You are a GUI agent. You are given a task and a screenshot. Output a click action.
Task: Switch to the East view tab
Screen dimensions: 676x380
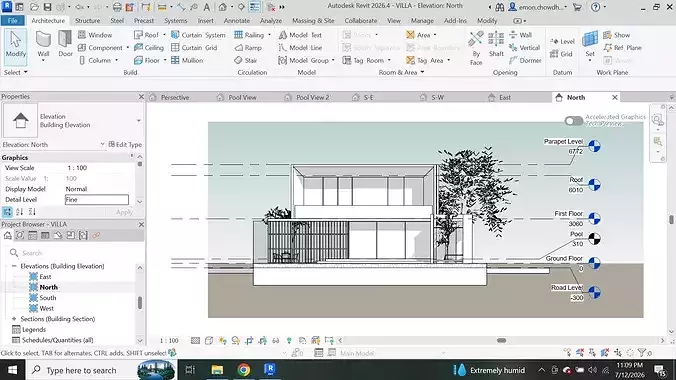(x=505, y=97)
